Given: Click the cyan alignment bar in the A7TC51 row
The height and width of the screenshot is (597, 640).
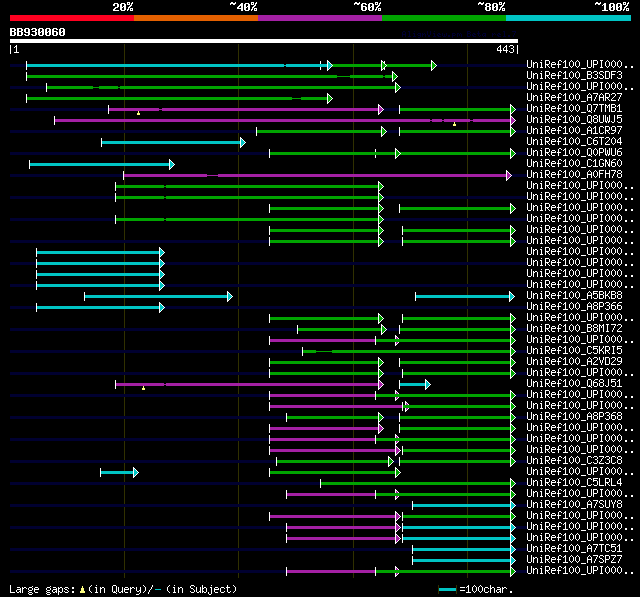Looking at the screenshot, I should [x=462, y=550].
